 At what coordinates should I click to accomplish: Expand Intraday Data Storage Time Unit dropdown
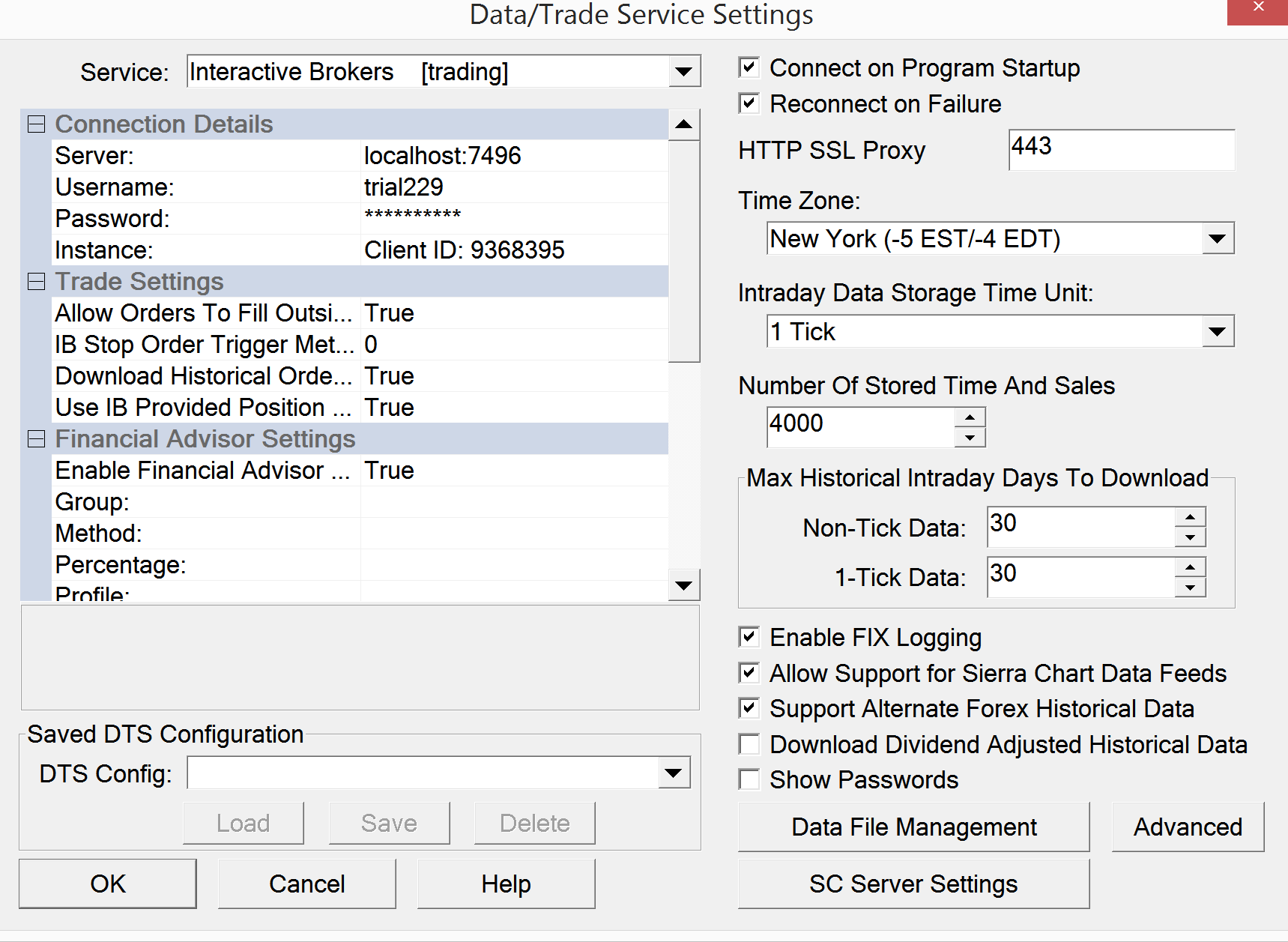1217,331
